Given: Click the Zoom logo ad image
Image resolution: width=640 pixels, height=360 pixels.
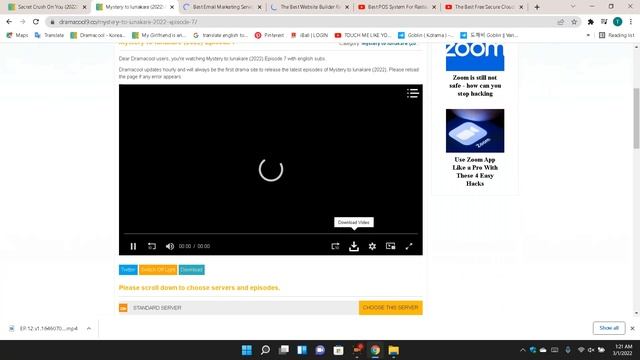Looking at the screenshot, I should tap(475, 57).
